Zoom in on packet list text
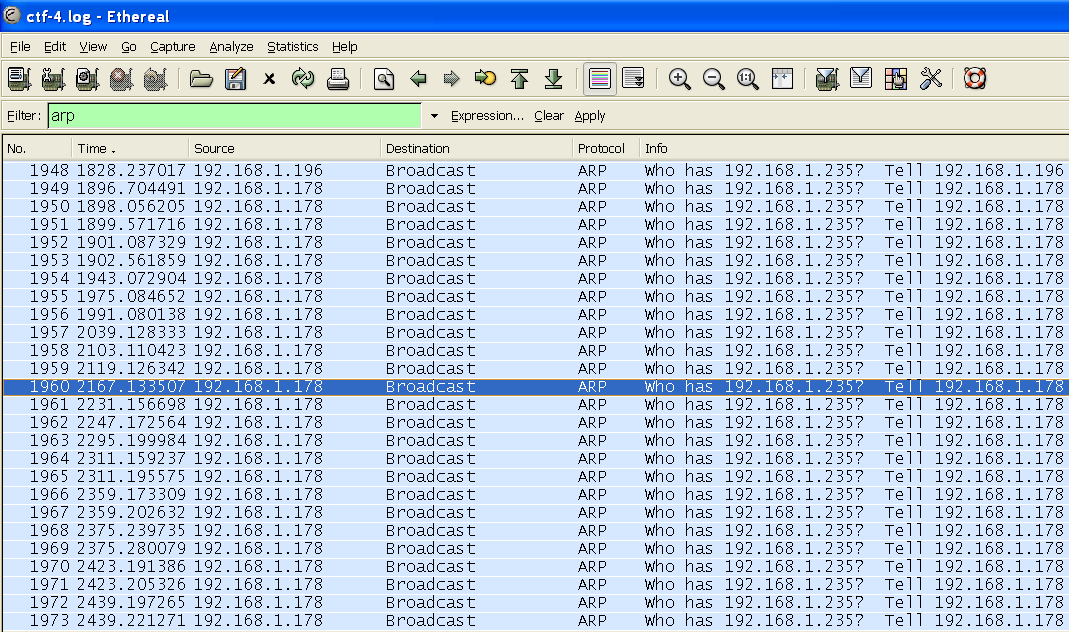The width and height of the screenshot is (1069, 632). (x=680, y=79)
